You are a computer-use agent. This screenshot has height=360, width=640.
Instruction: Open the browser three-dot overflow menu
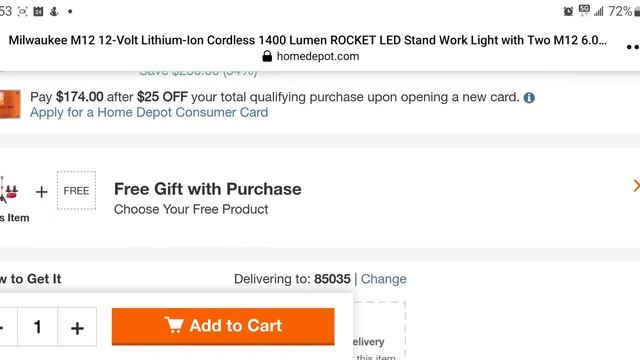(x=633, y=47)
